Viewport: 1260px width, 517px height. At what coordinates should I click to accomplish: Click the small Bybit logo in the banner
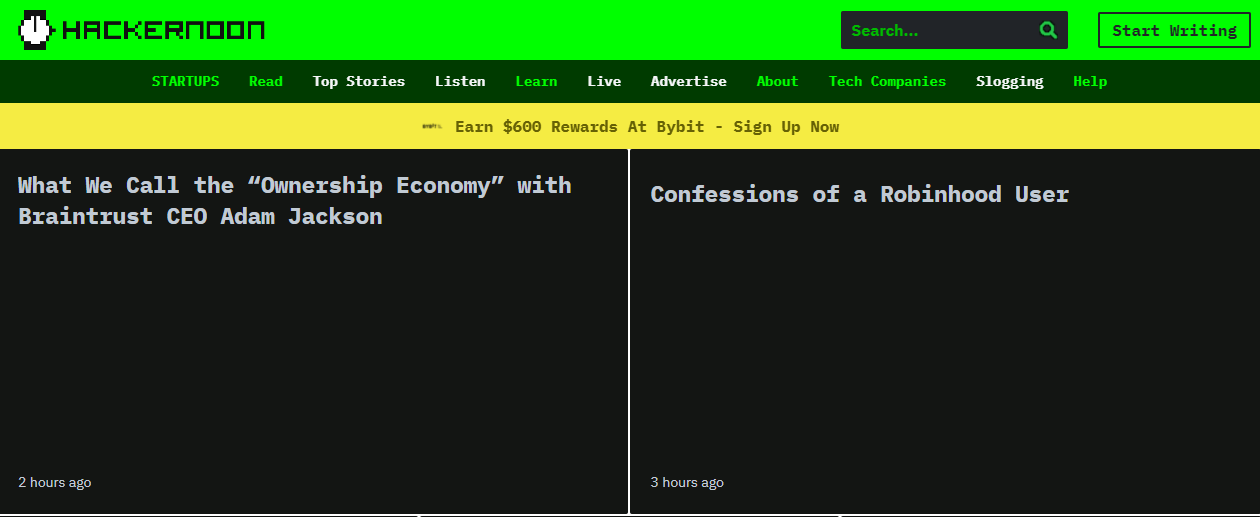(432, 127)
